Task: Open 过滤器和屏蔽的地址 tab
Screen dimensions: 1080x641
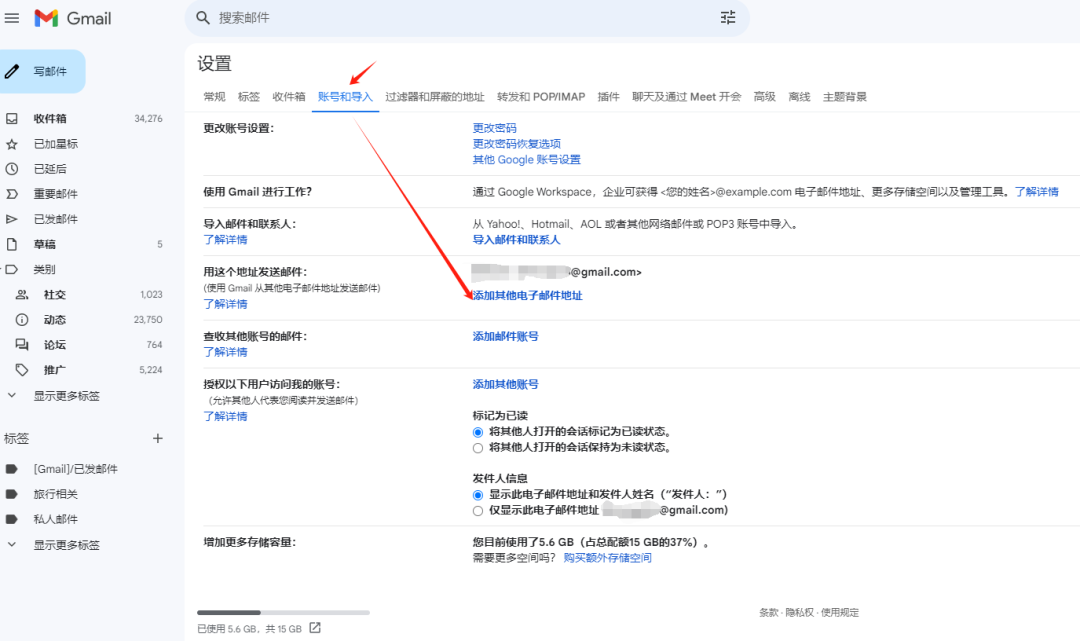Action: tap(435, 97)
